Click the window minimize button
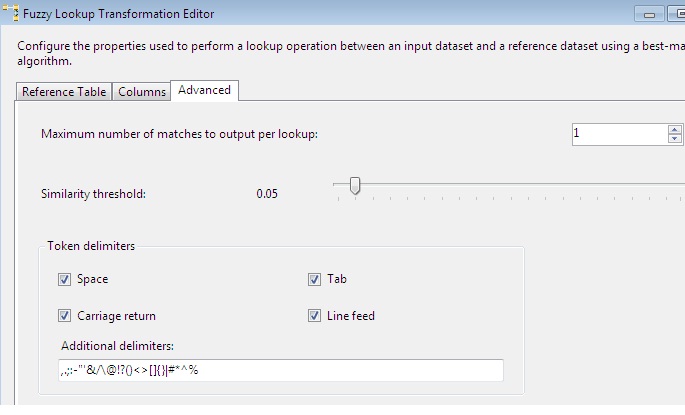This screenshot has width=685, height=415. pos(650,15)
